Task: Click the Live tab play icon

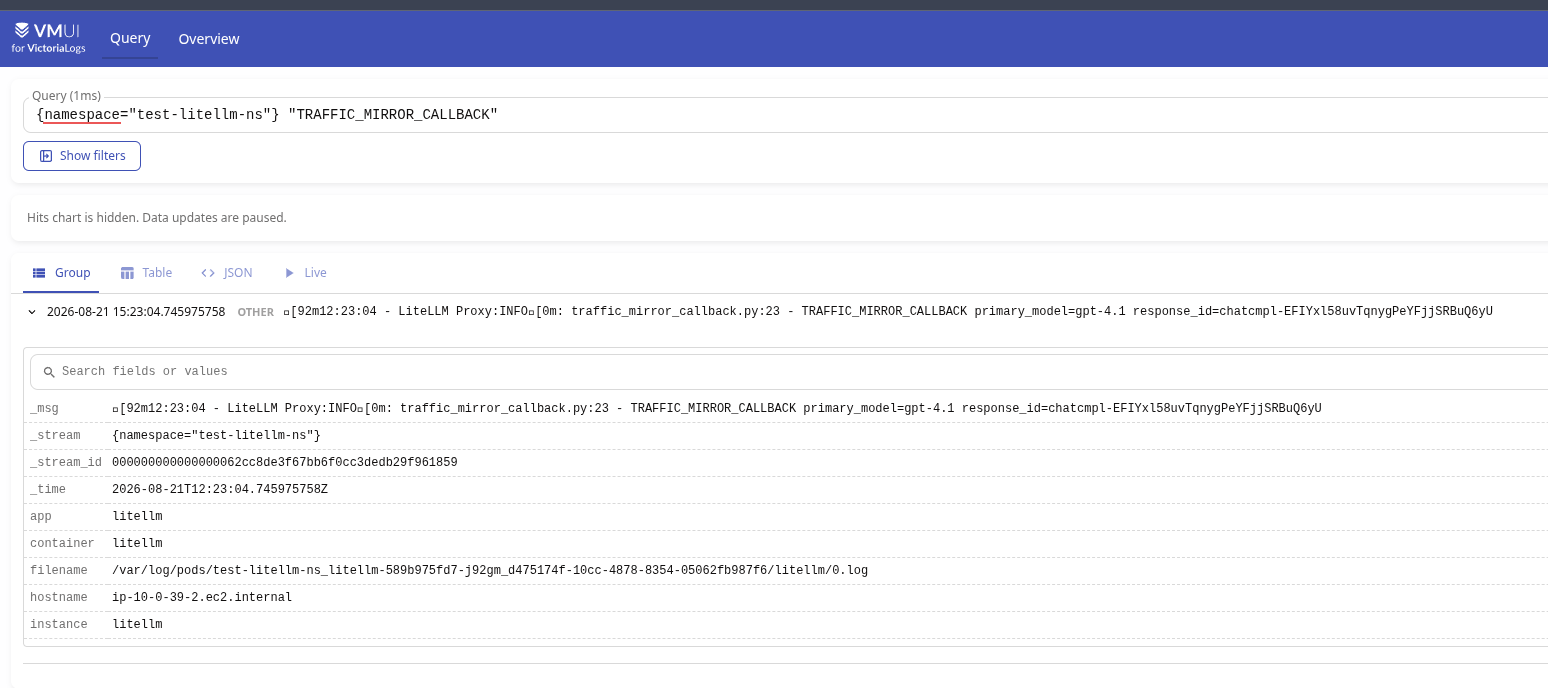Action: pos(290,273)
